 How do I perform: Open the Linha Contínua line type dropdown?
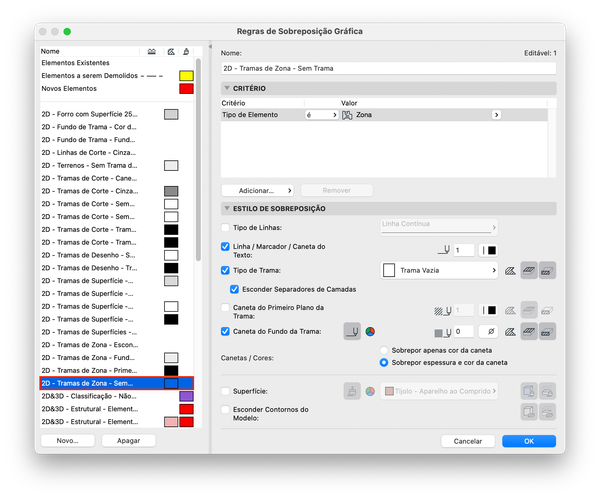click(439, 226)
